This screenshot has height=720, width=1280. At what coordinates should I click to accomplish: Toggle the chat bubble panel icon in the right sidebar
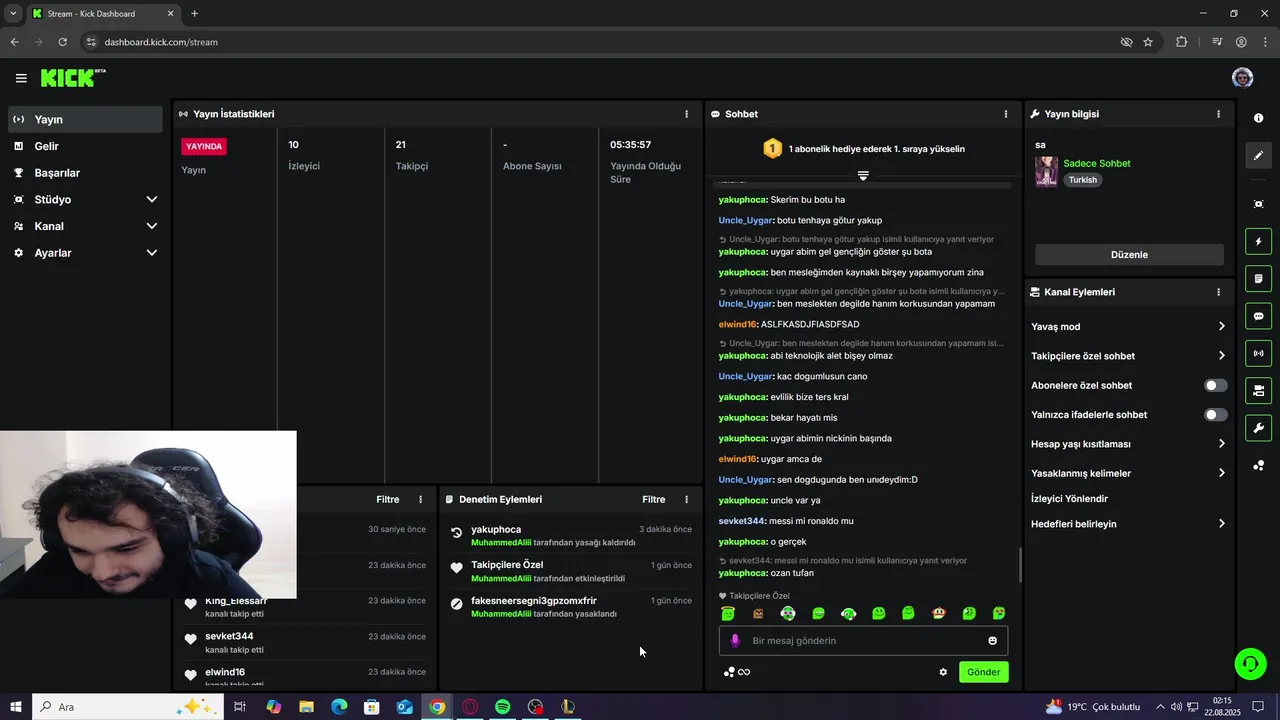[x=1258, y=316]
